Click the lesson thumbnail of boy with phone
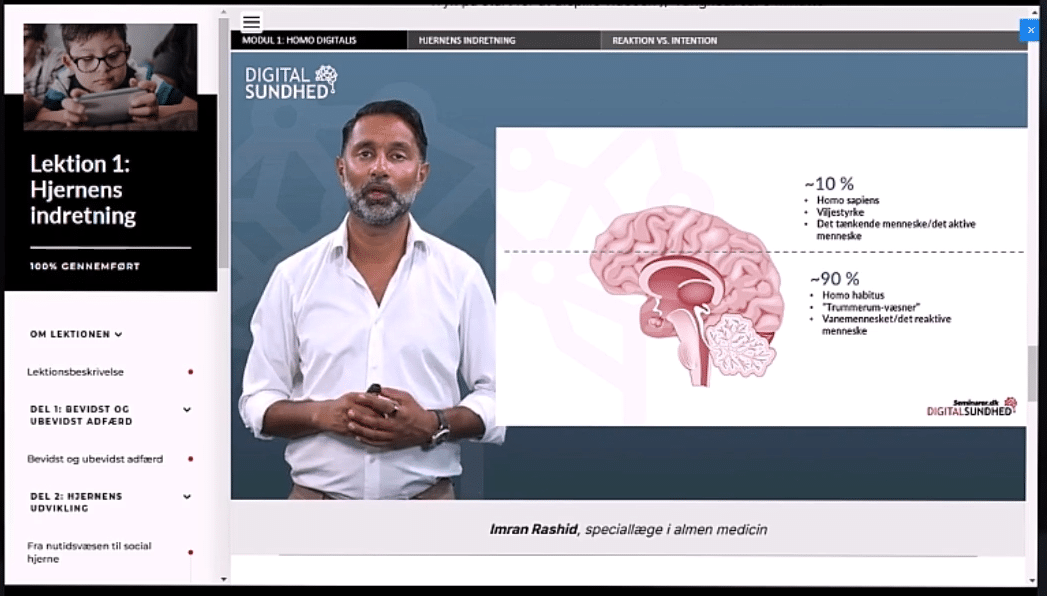The image size is (1047, 596). 110,77
